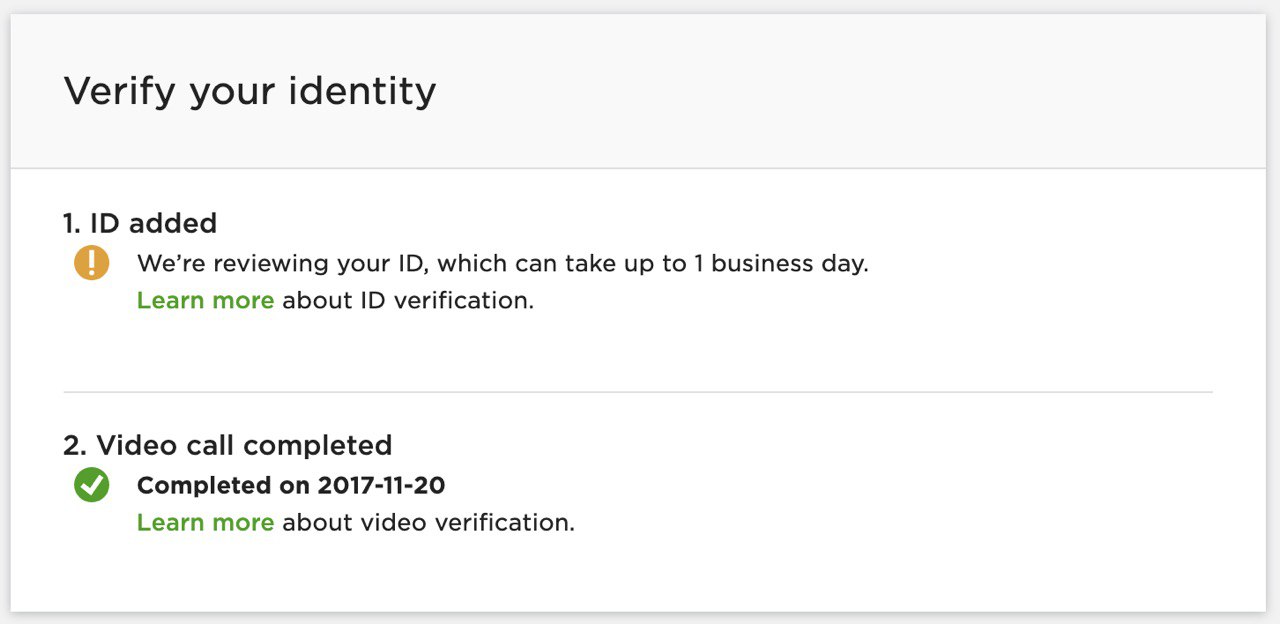Open Learn more link about video verification
Viewport: 1280px width, 624px height.
[x=205, y=523]
